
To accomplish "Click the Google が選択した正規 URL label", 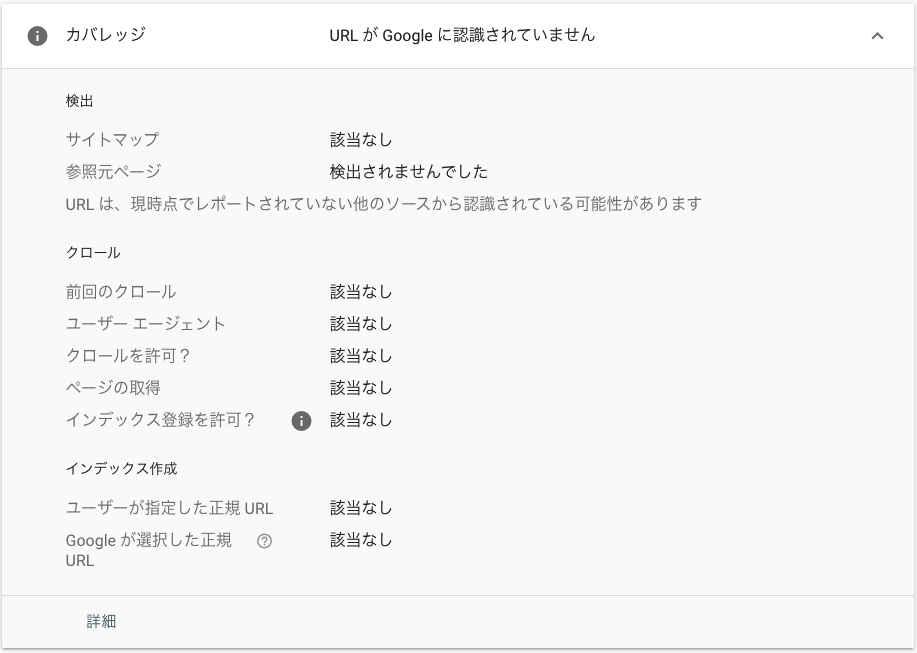I will (149, 550).
